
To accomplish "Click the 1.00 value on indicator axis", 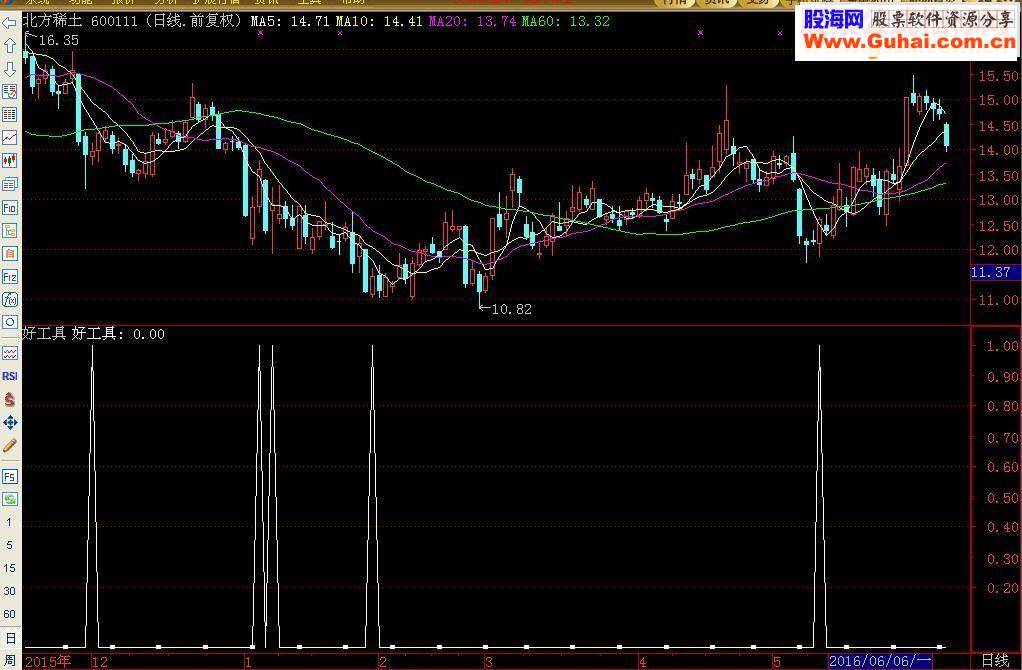I will pyautogui.click(x=1002, y=345).
